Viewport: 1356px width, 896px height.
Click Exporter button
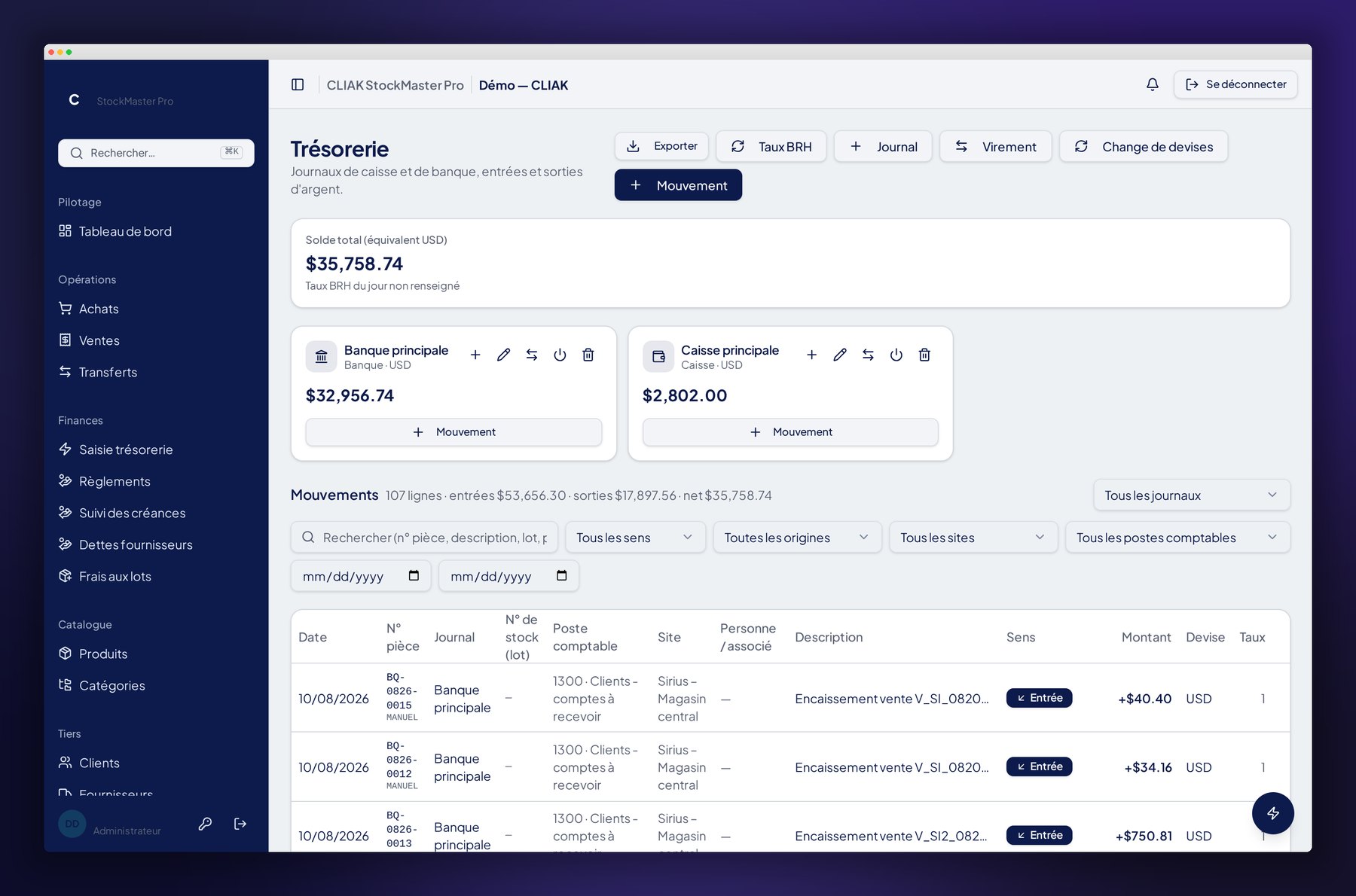coord(661,146)
